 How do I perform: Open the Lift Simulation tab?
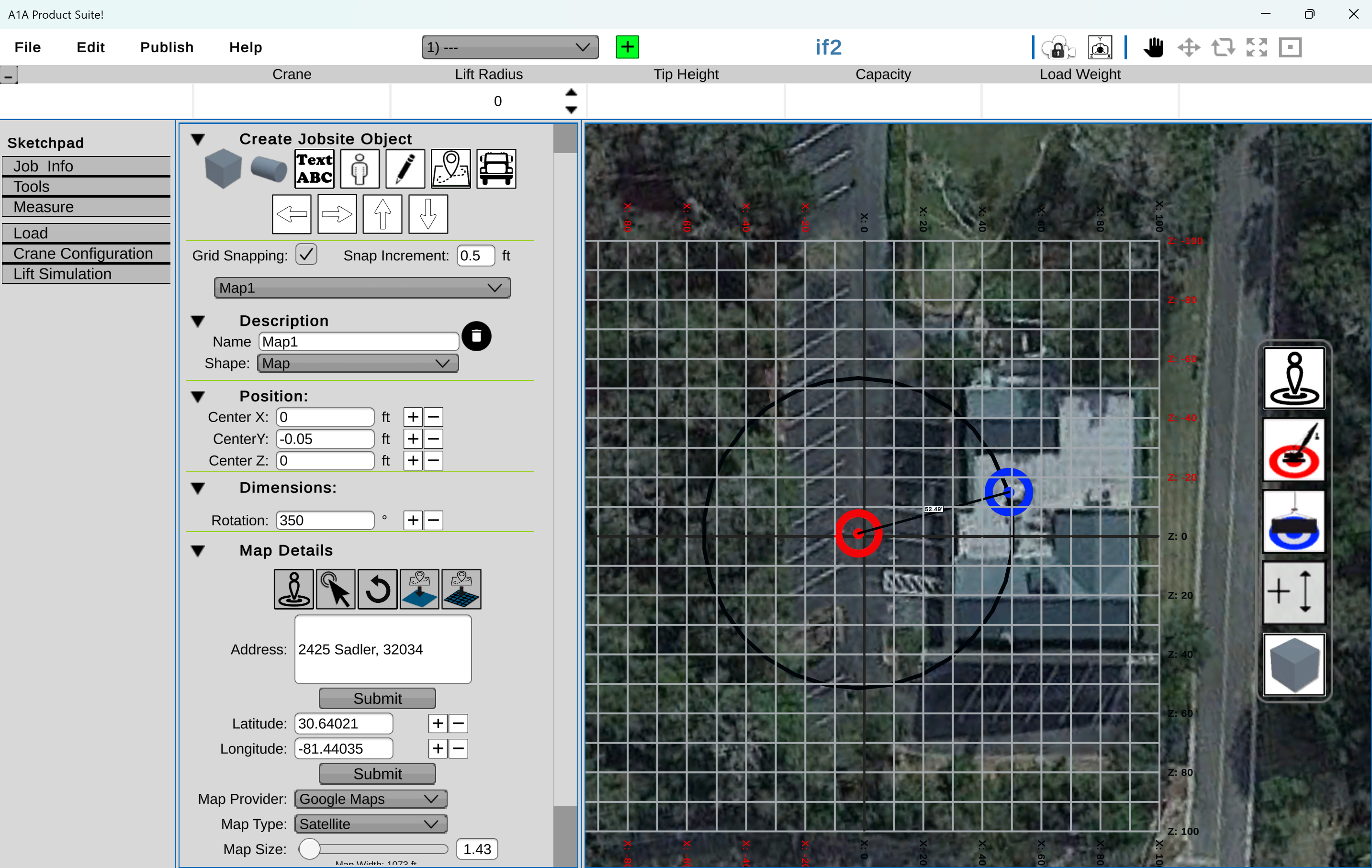(x=86, y=274)
